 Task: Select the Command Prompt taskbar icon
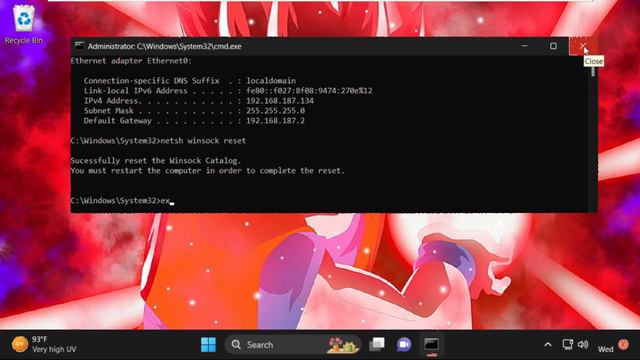click(431, 344)
